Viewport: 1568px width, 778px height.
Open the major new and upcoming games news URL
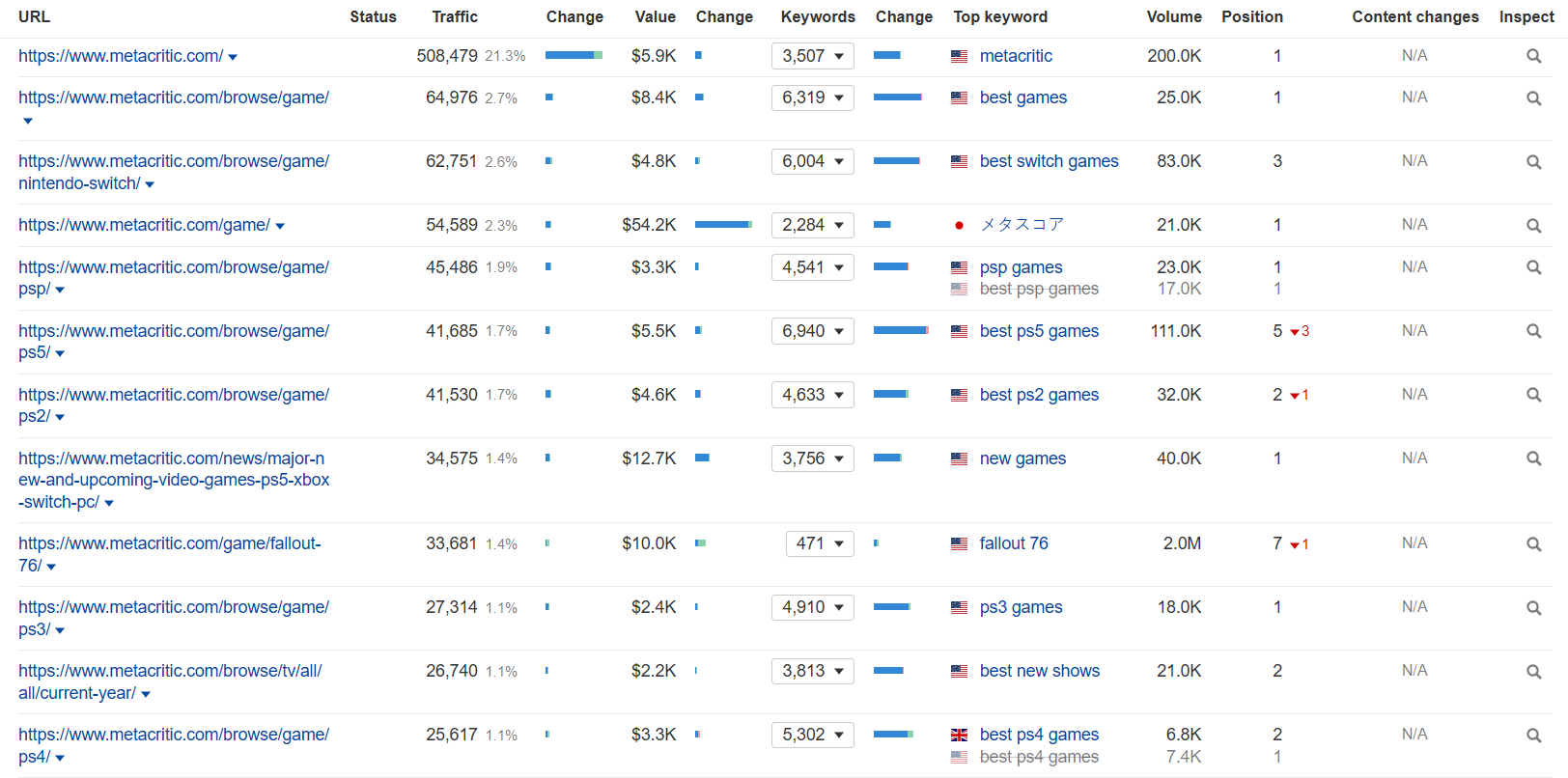tap(174, 480)
